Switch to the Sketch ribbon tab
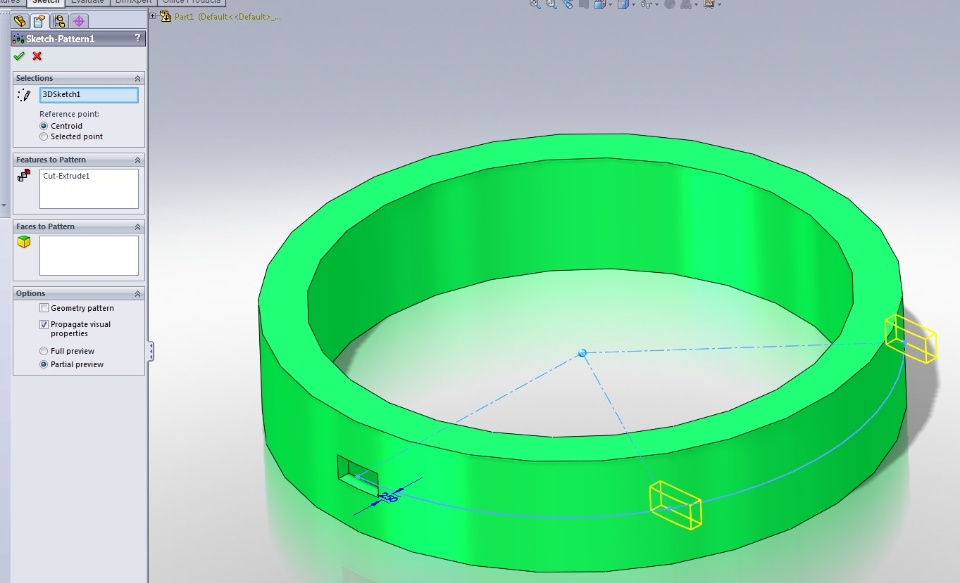The width and height of the screenshot is (960, 583). tap(45, 2)
